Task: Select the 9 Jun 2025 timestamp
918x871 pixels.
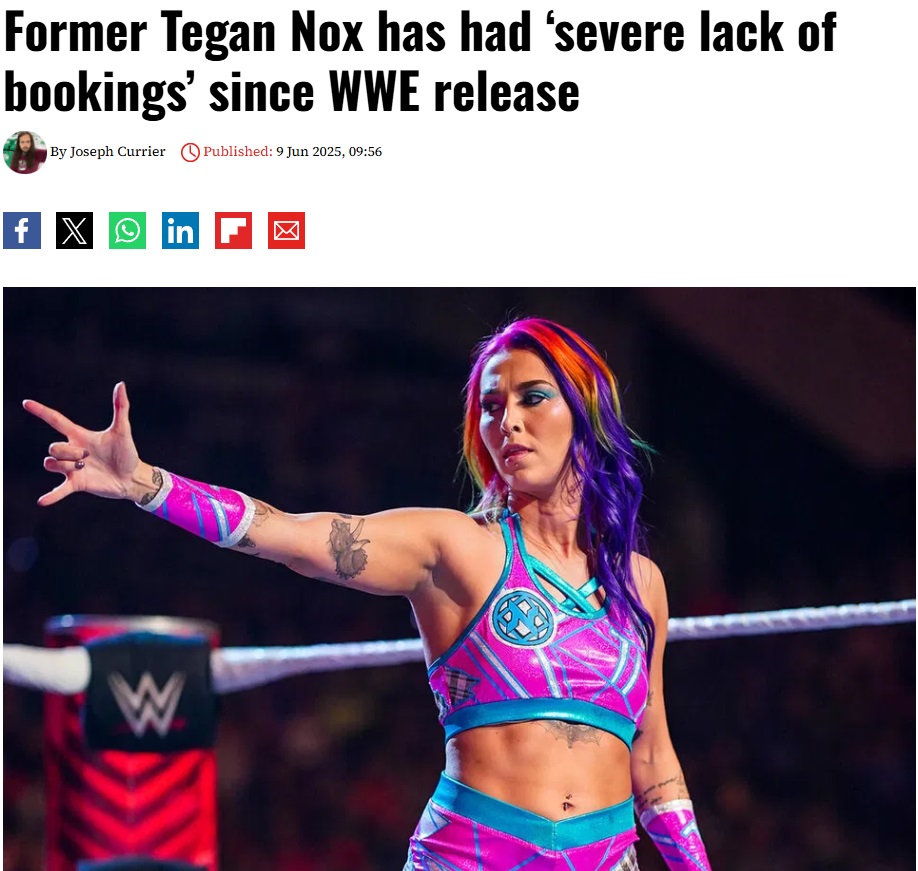Action: [329, 152]
